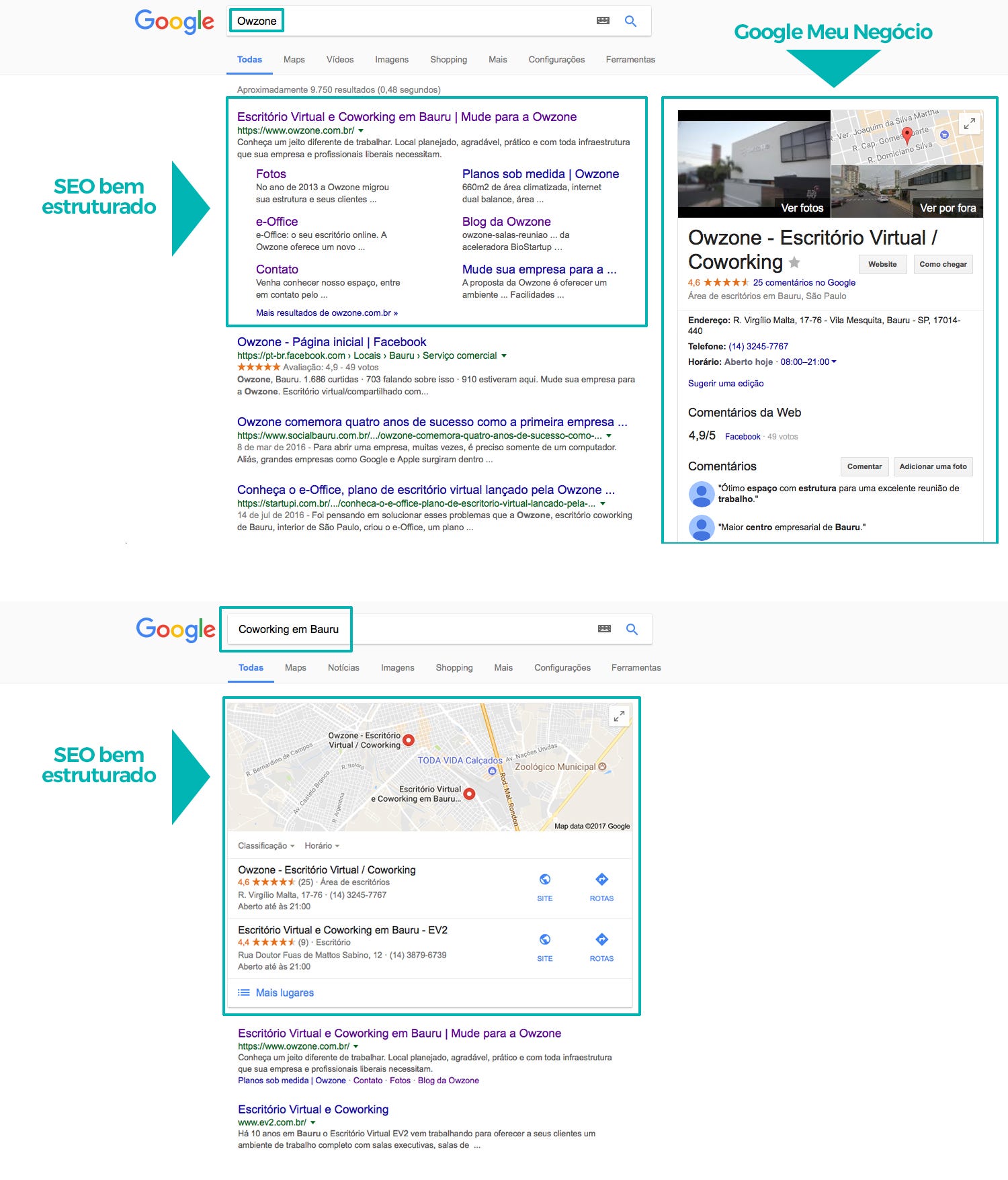Image resolution: width=1008 pixels, height=1180 pixels.
Task: Click the Google logo above the Owzone results
Action: pos(175,22)
